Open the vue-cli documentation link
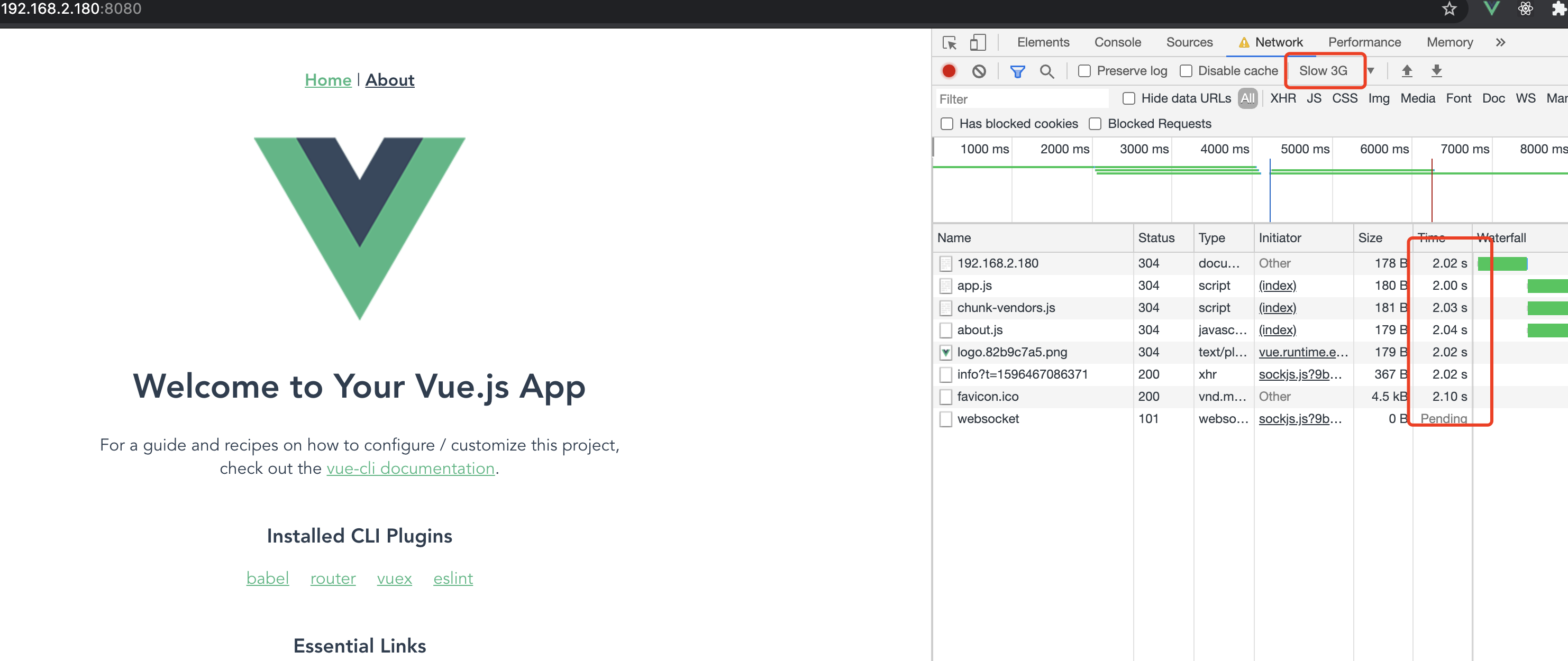 pyautogui.click(x=411, y=468)
